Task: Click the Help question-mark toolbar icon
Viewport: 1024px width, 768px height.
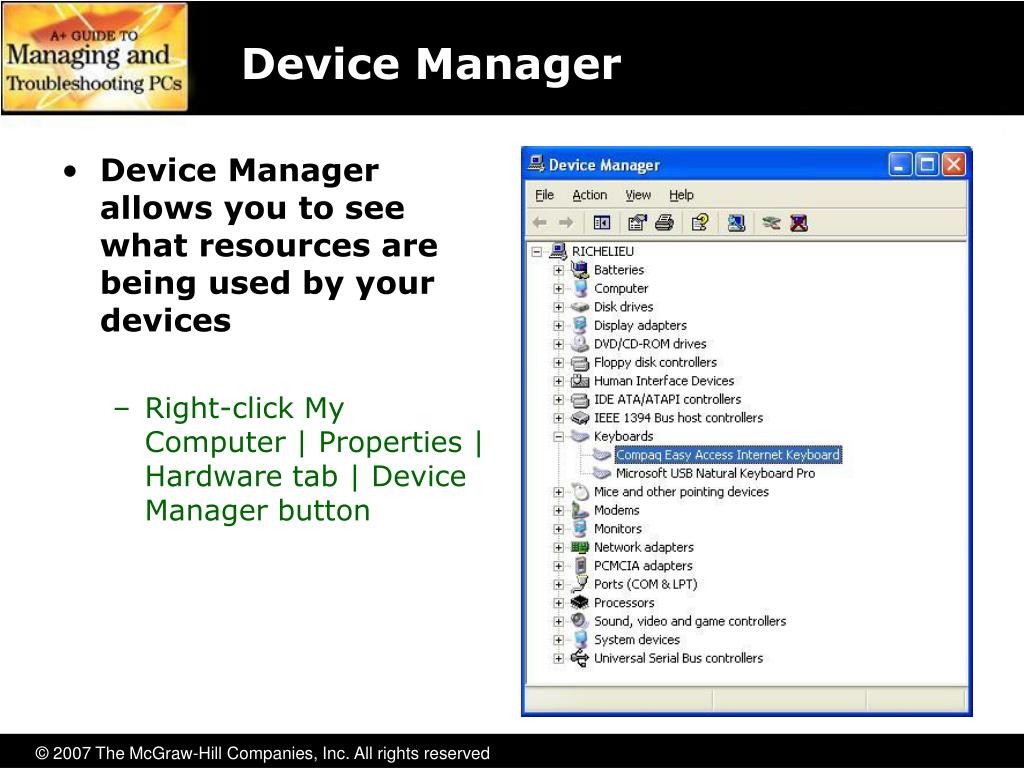Action: (700, 223)
